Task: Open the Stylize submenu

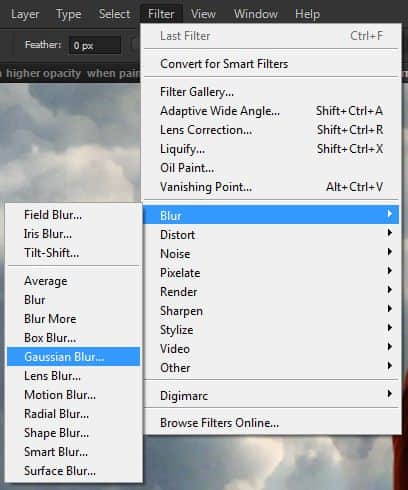Action: point(271,330)
